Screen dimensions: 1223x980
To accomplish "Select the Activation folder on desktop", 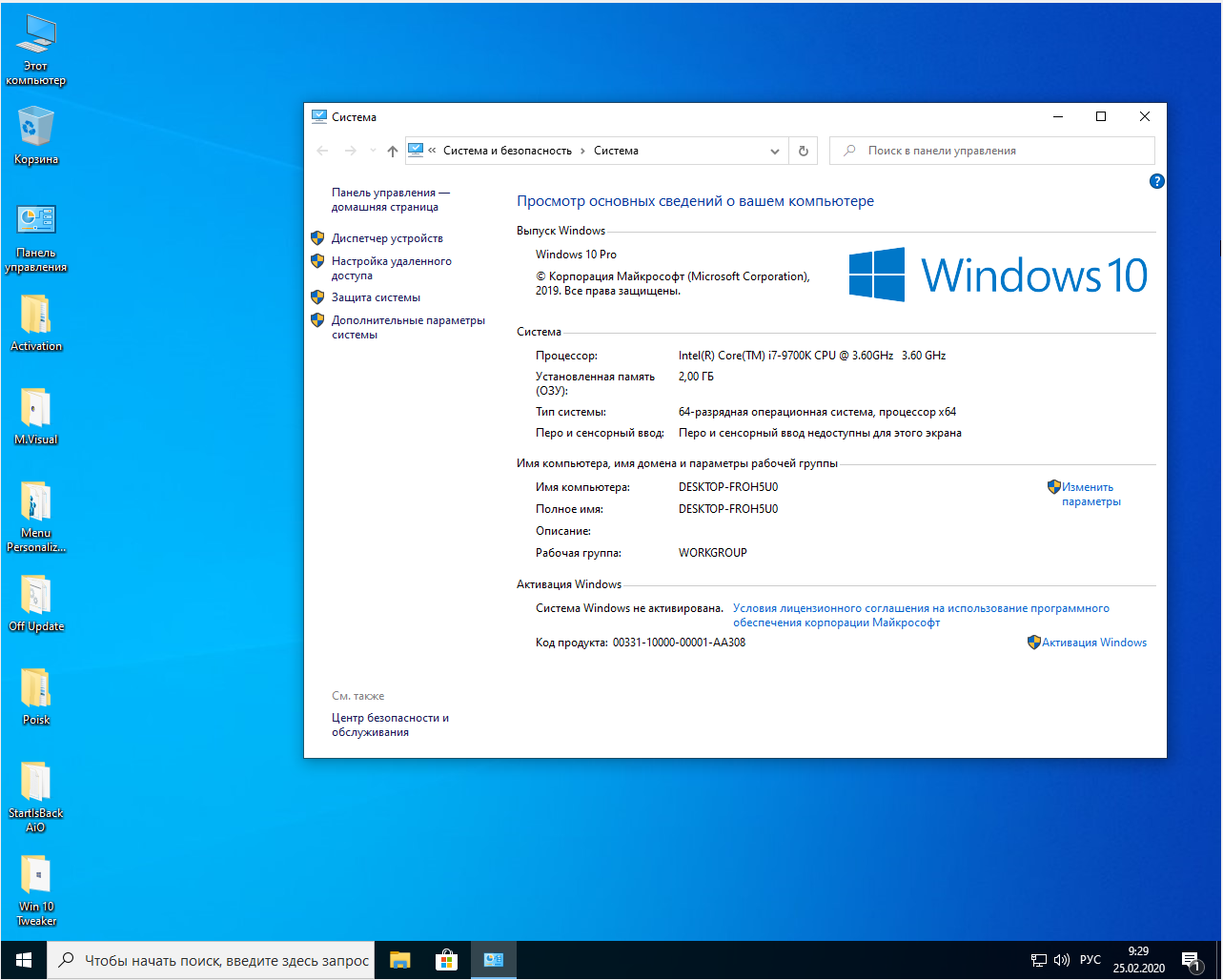I will 36,322.
